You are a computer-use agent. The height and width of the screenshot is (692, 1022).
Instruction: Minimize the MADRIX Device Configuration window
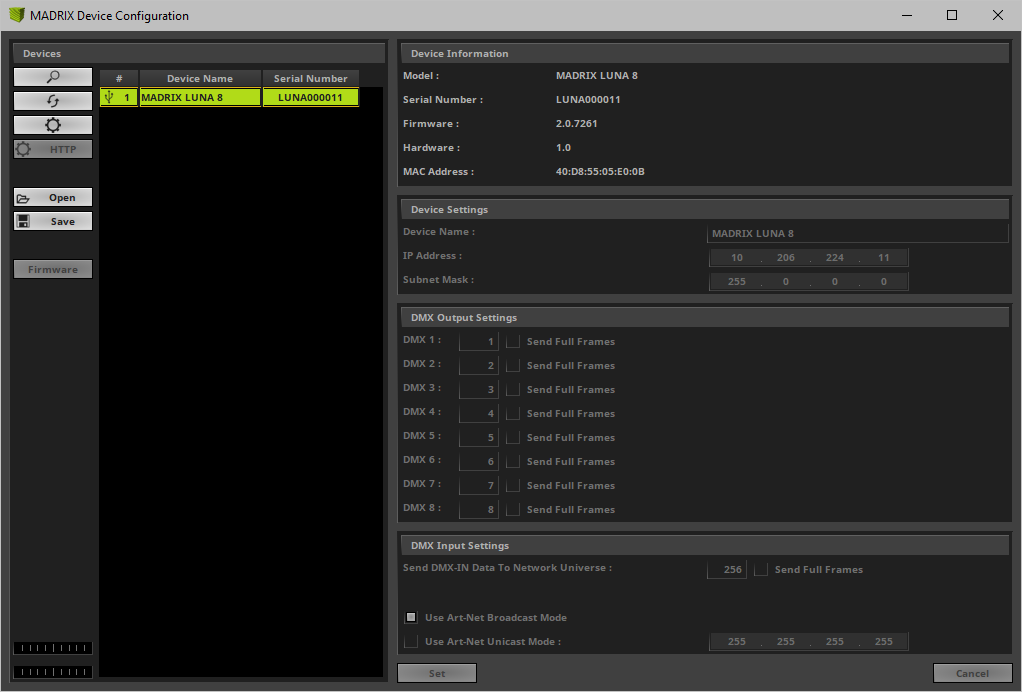pos(907,15)
